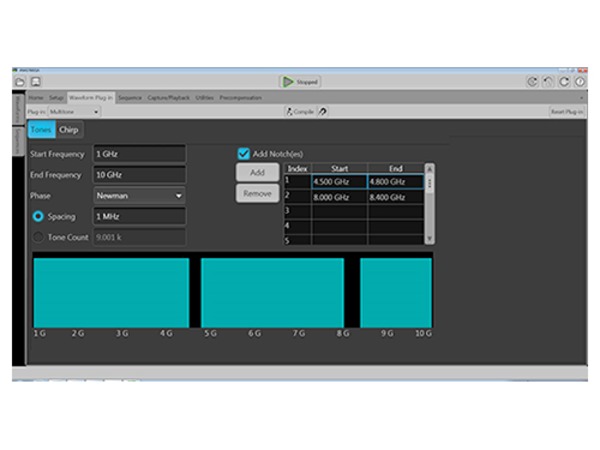Open the Capture/Playback tab
The height and width of the screenshot is (450, 600).
point(168,98)
